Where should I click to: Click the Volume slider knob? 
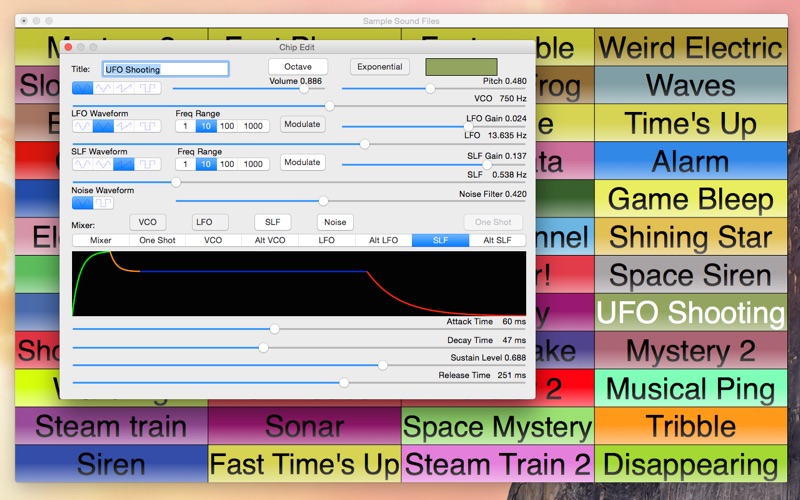pyautogui.click(x=304, y=89)
